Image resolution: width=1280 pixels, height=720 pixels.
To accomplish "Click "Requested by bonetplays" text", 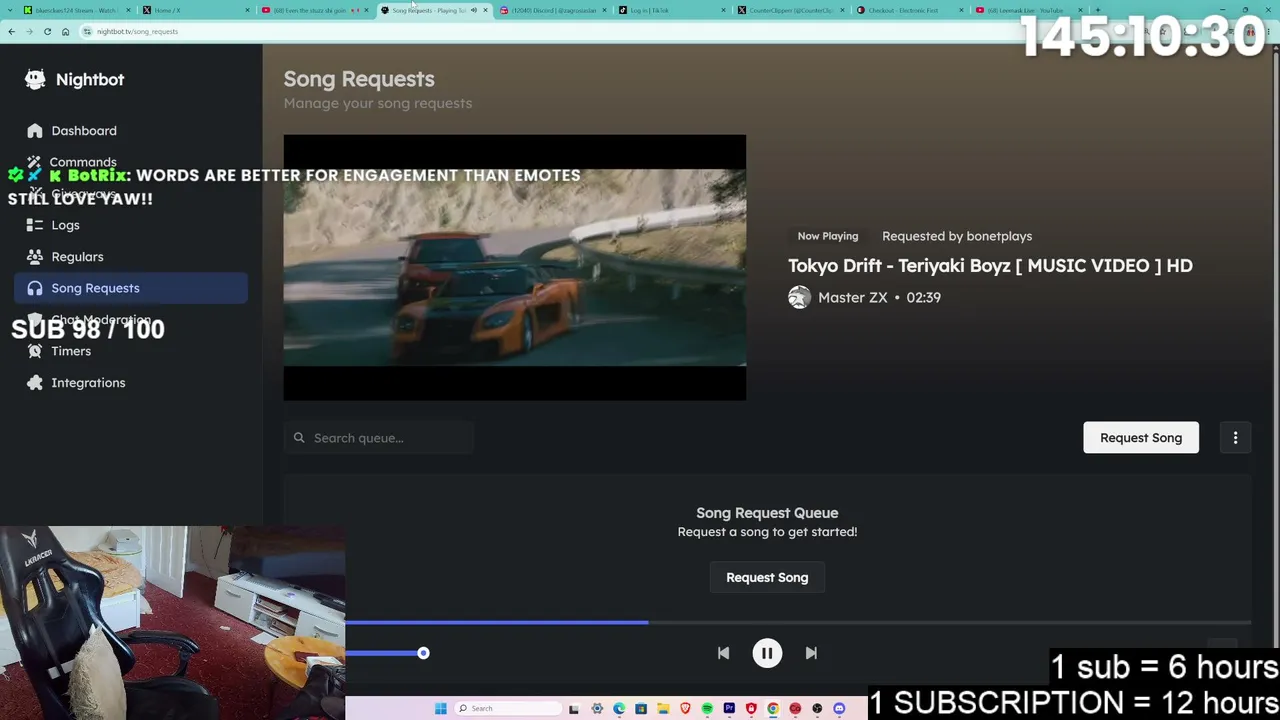I will click(957, 236).
